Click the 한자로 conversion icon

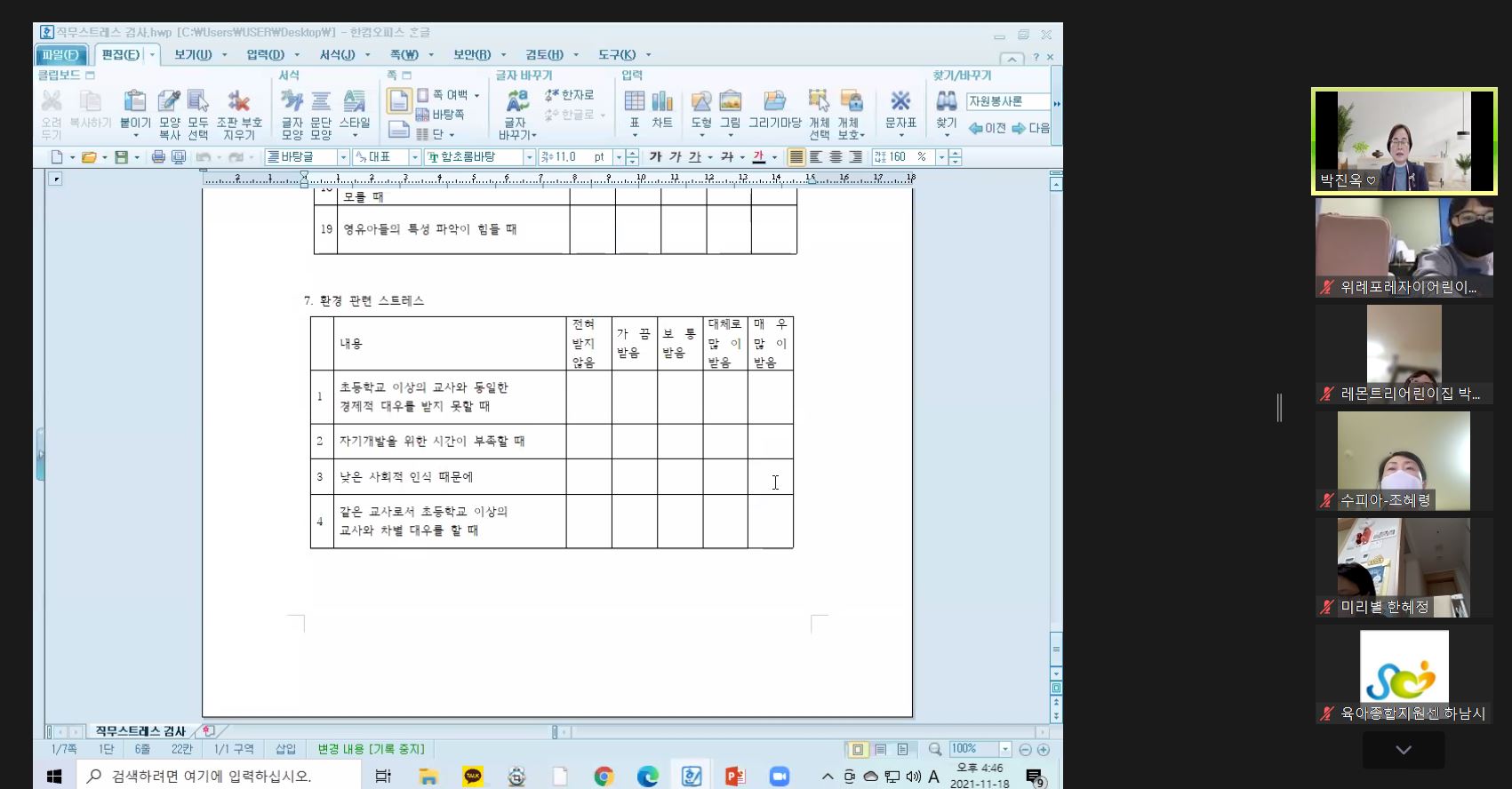tap(569, 95)
